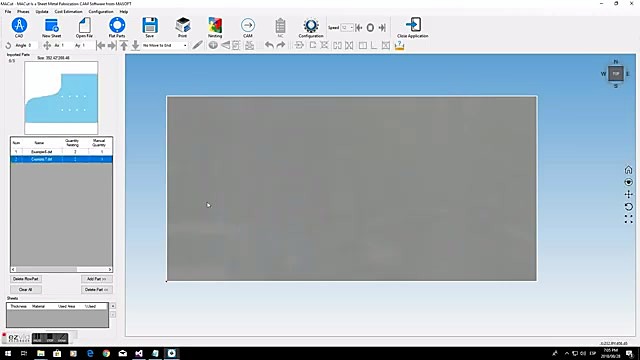Click the pan view cross icon
Image resolution: width=640 pixels, height=360 pixels.
click(628, 194)
